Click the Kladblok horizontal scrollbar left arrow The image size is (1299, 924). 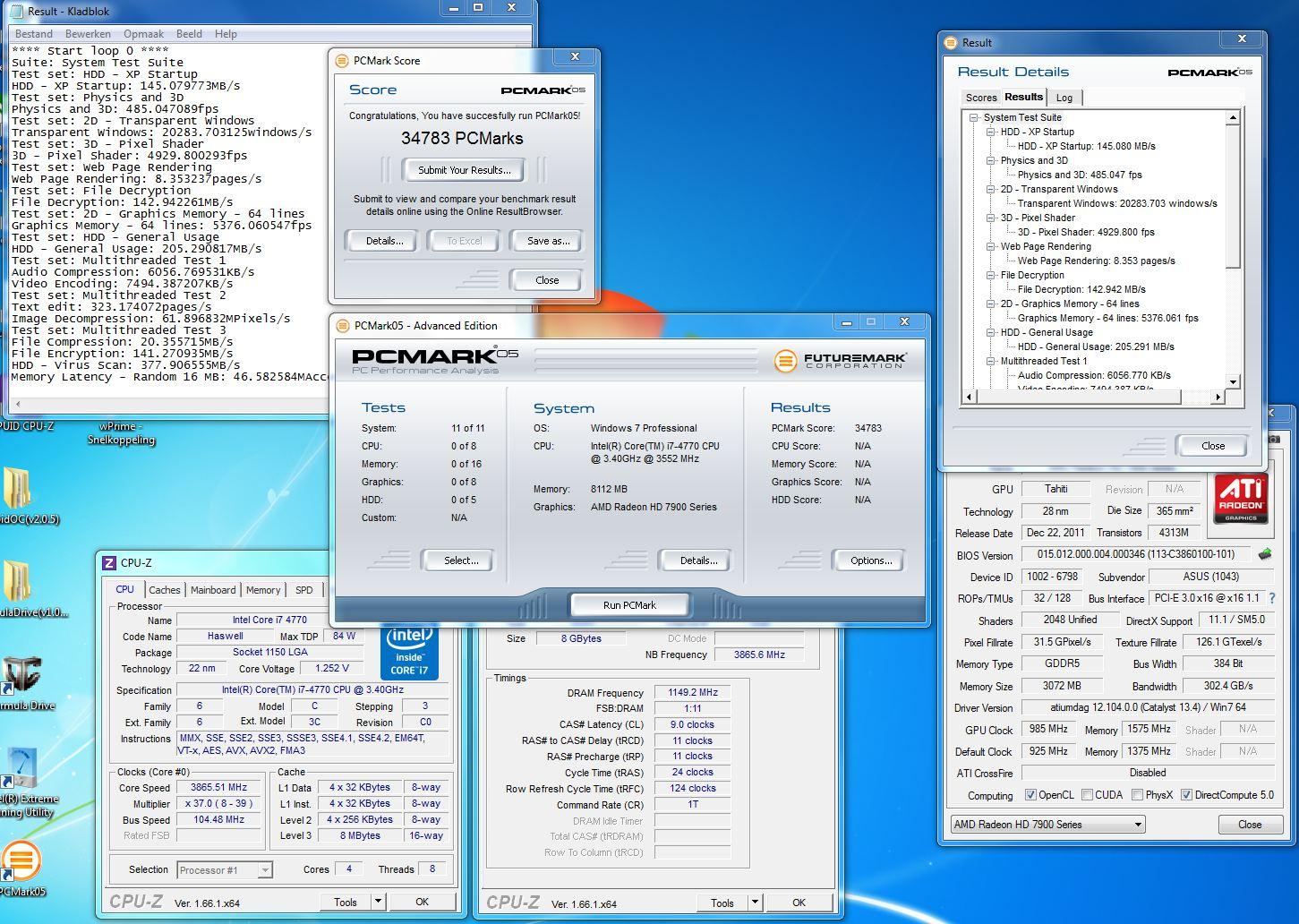click(18, 404)
